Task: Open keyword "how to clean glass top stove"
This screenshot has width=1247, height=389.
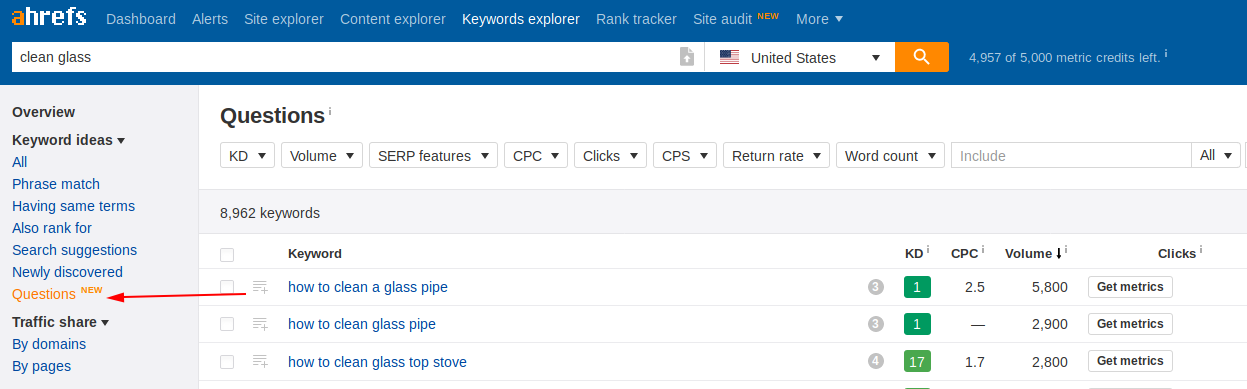Action: [377, 361]
